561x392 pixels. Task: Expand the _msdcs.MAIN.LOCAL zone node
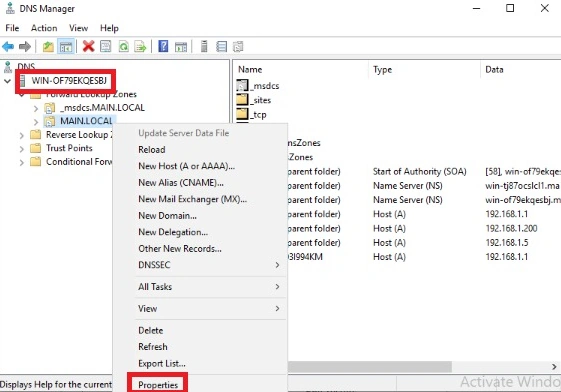36,108
